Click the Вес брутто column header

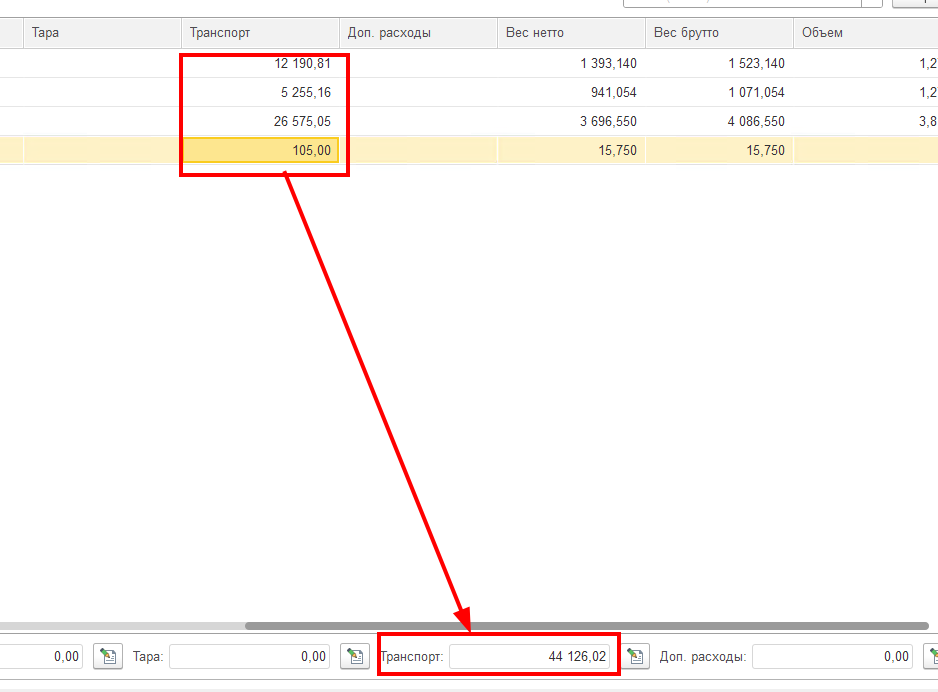719,32
